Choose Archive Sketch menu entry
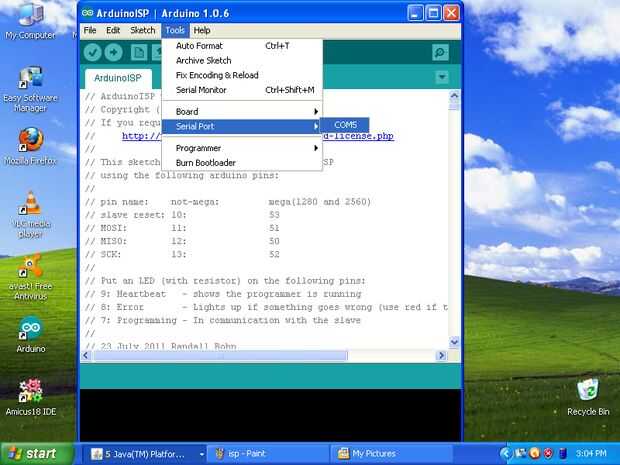Viewport: 620px width, 465px height. [x=242, y=60]
